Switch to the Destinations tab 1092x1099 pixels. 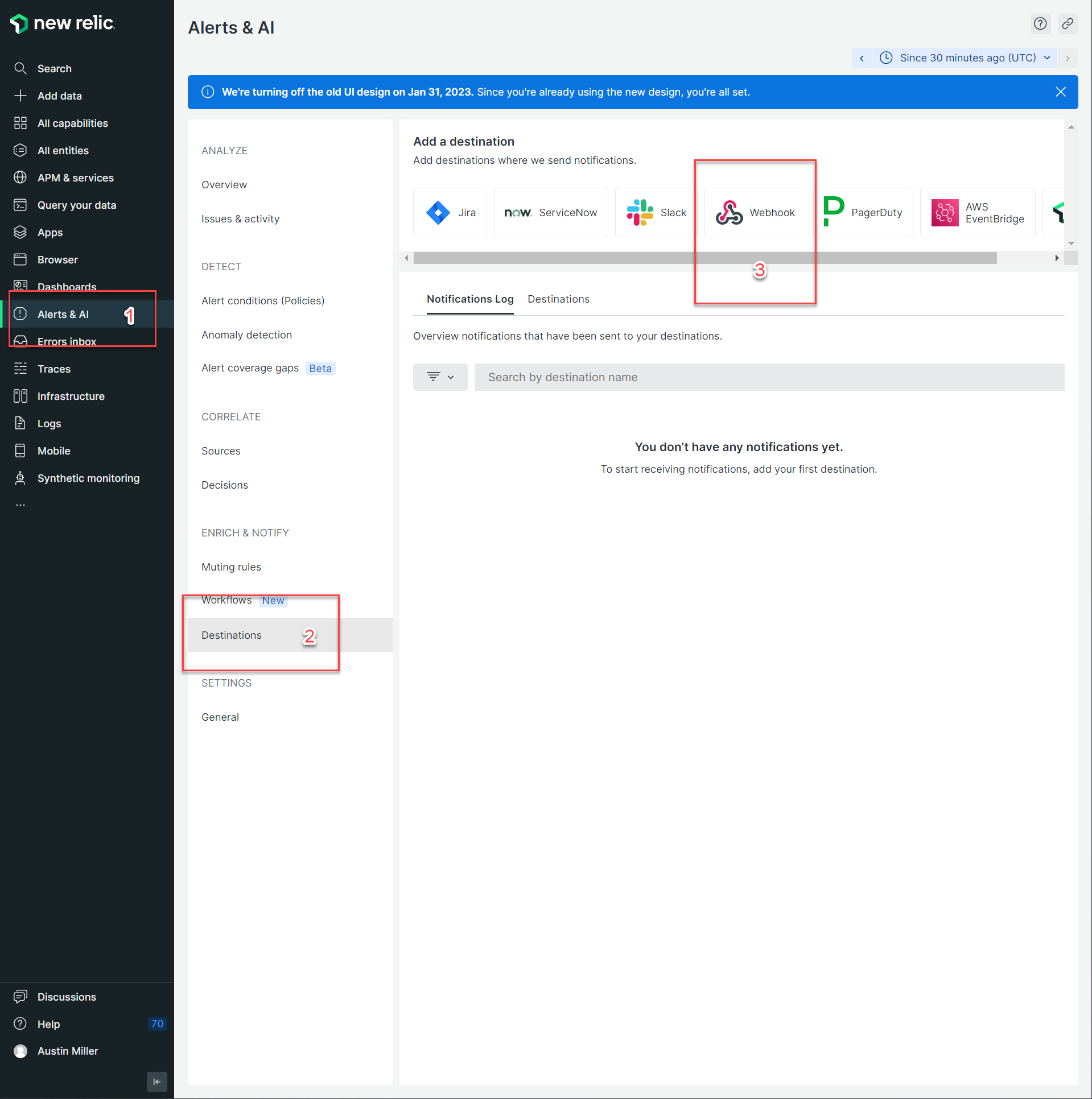(x=558, y=299)
